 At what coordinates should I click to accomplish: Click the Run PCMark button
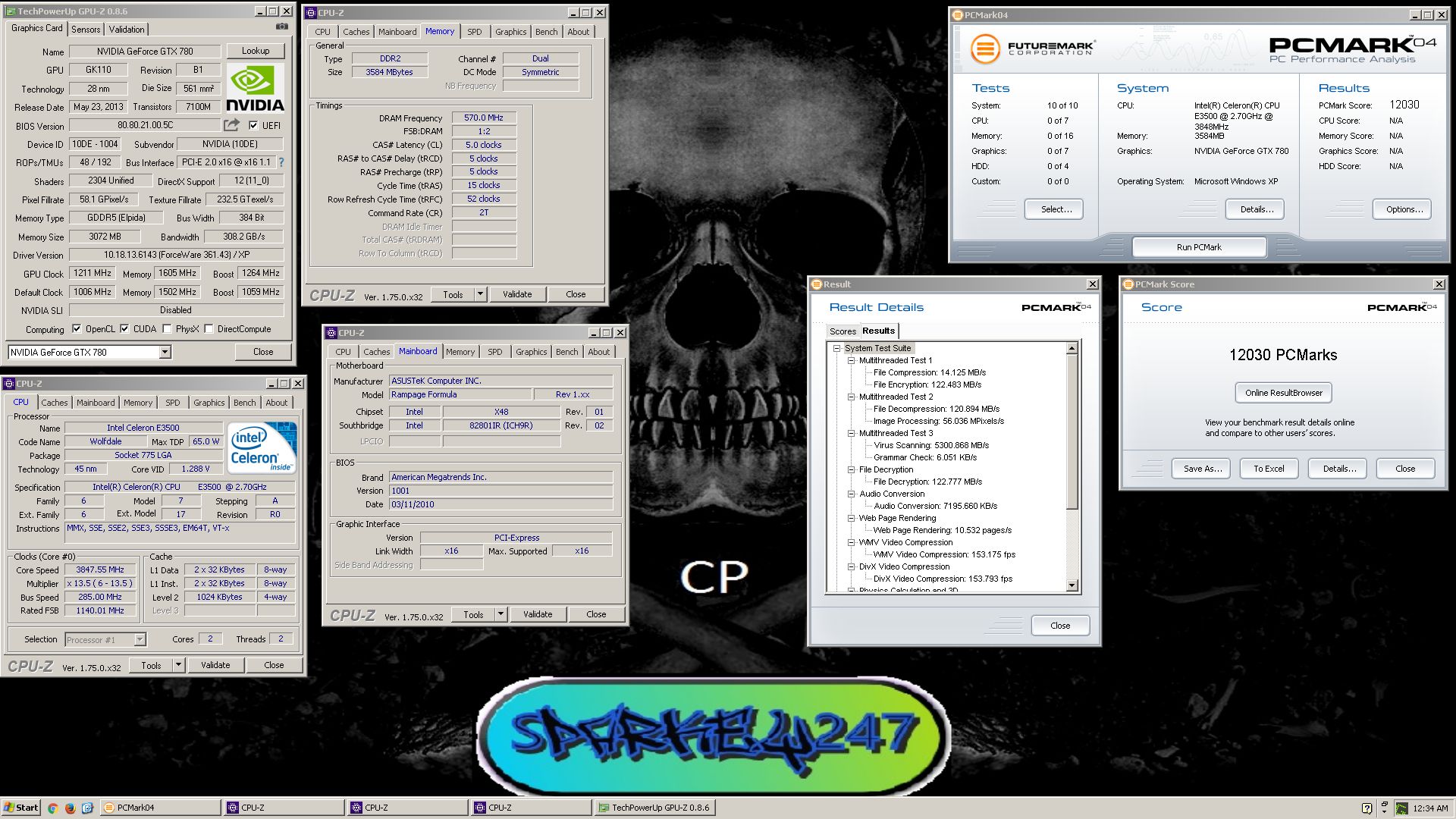(1199, 247)
